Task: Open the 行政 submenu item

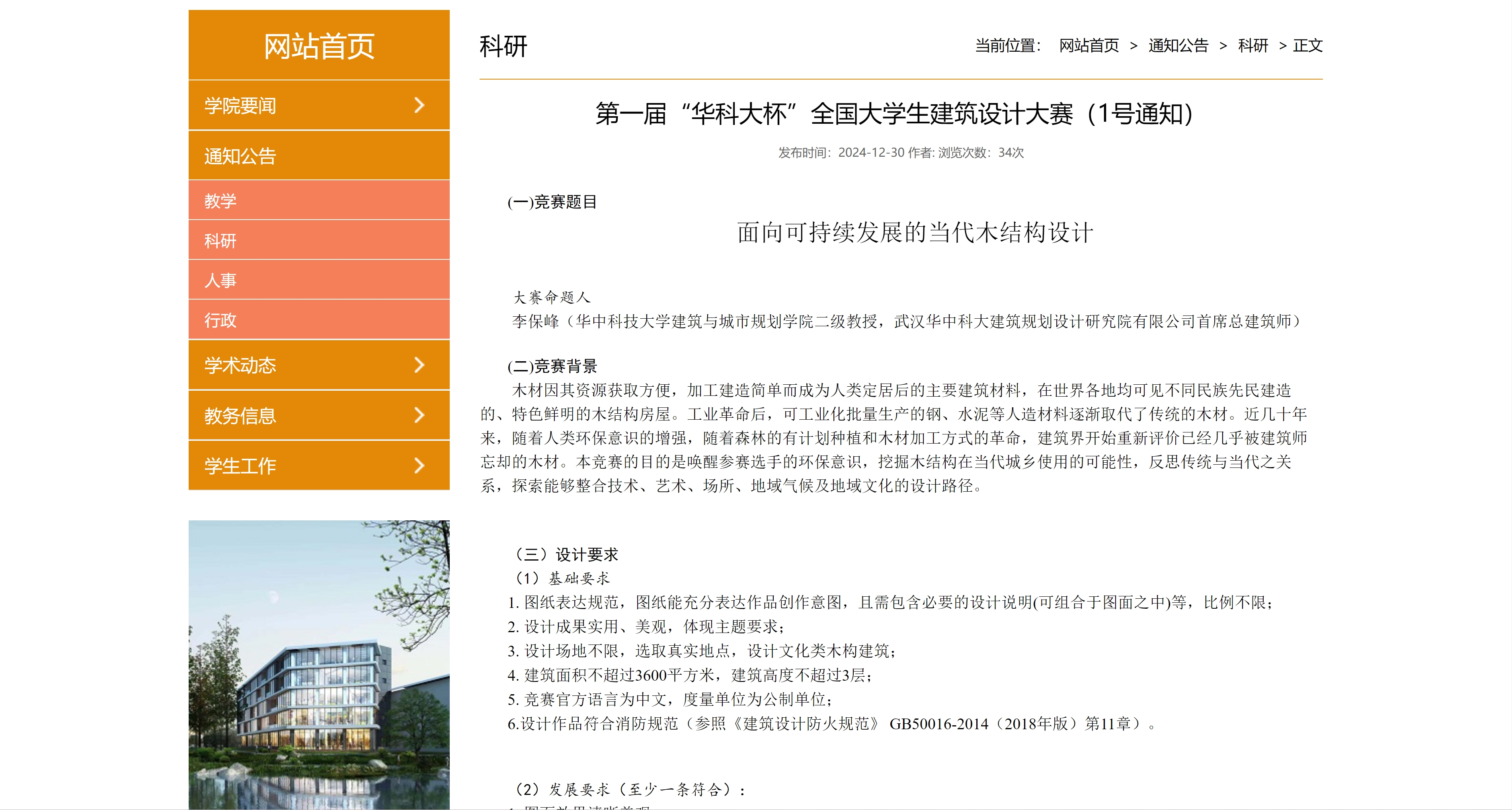Action: point(220,320)
